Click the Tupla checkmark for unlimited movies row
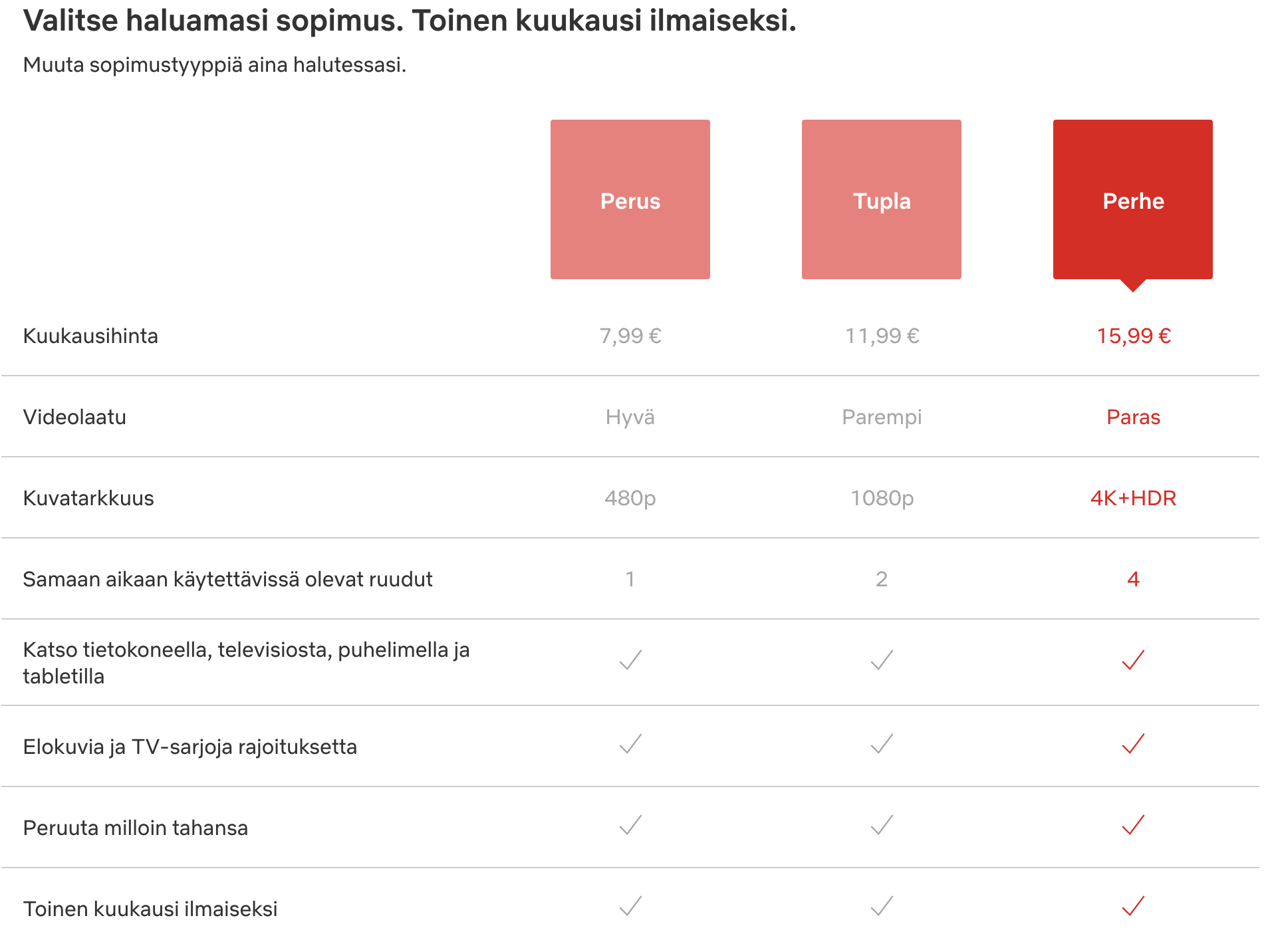1274x952 pixels. (882, 745)
